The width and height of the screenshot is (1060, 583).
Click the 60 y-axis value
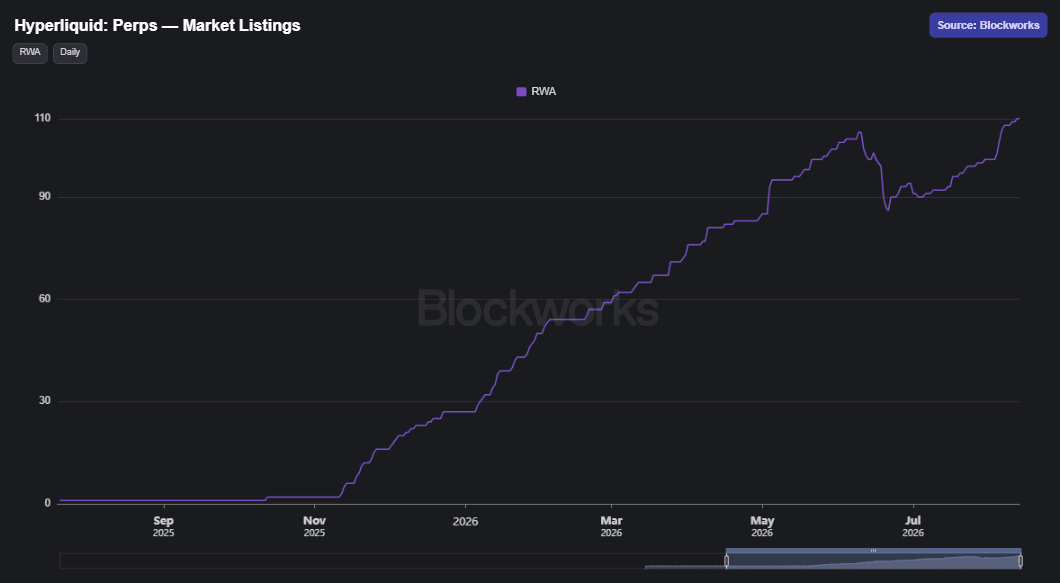pos(45,299)
